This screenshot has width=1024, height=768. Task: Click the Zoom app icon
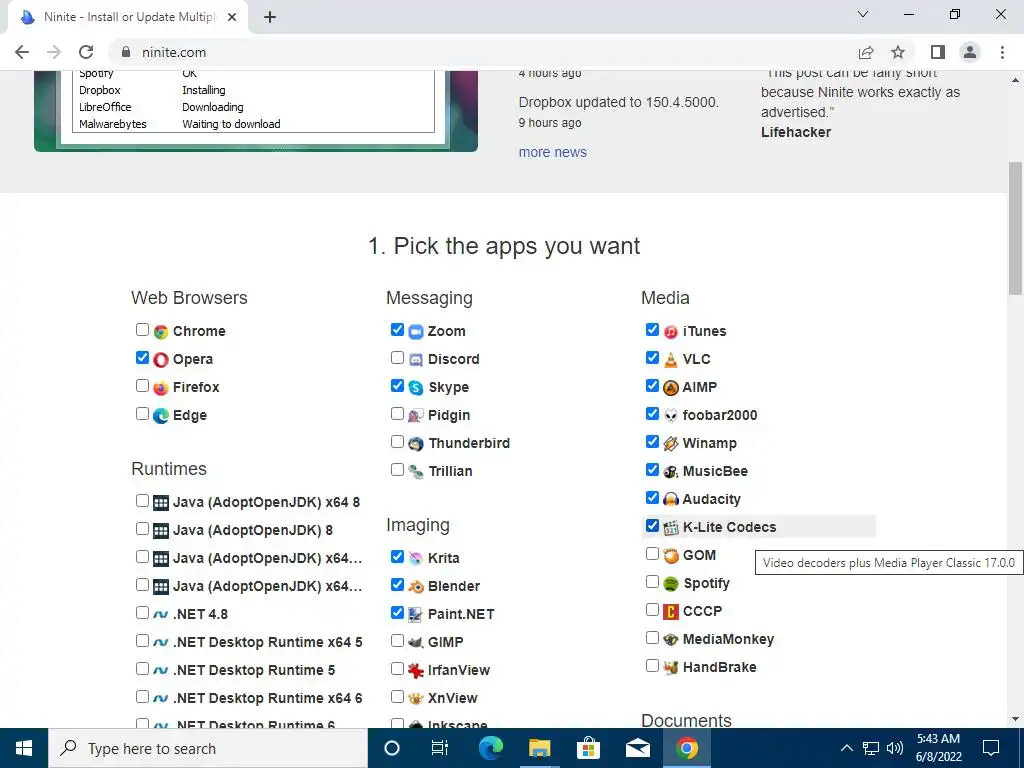(x=416, y=332)
